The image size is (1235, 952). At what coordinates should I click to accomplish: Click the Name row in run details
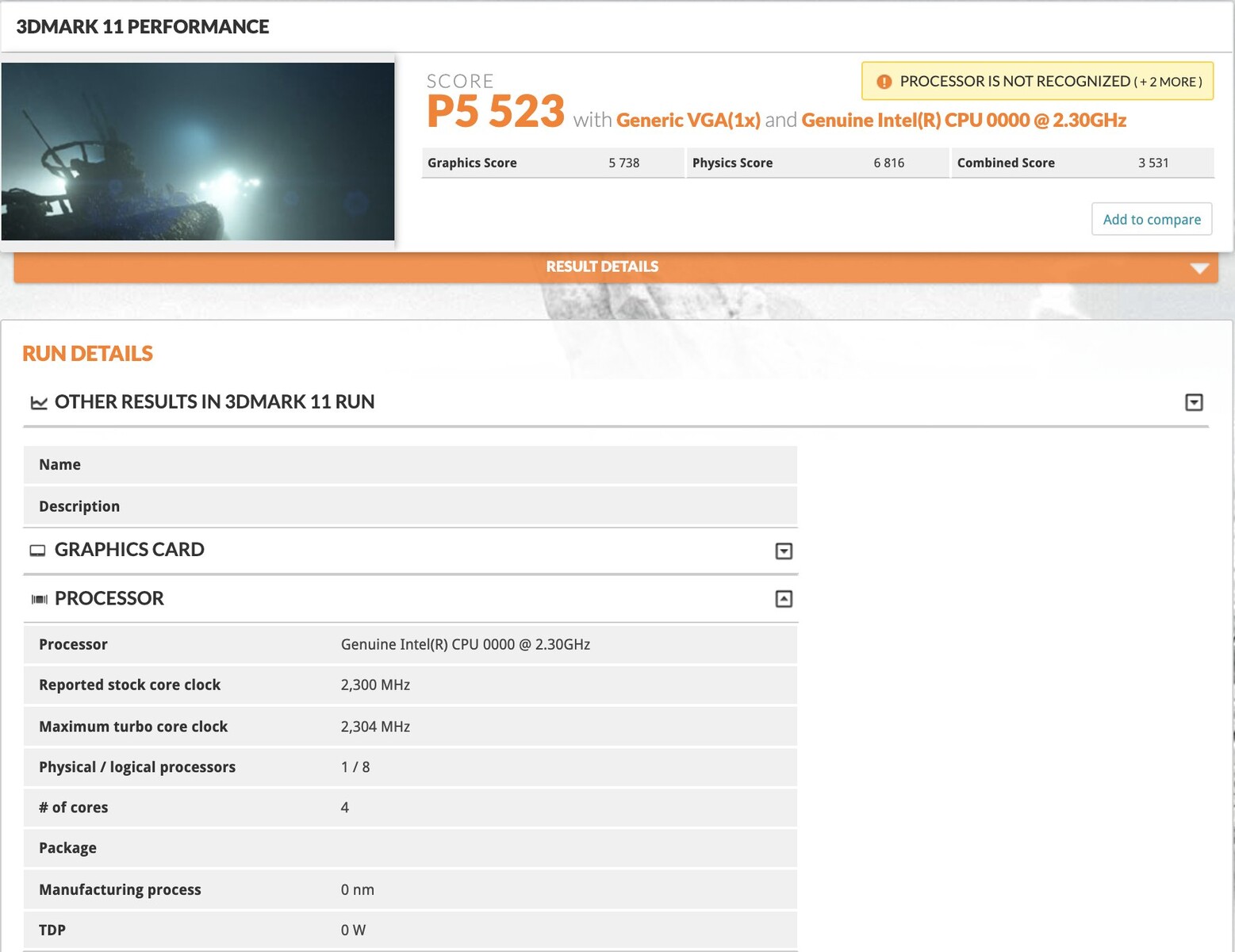(x=410, y=465)
